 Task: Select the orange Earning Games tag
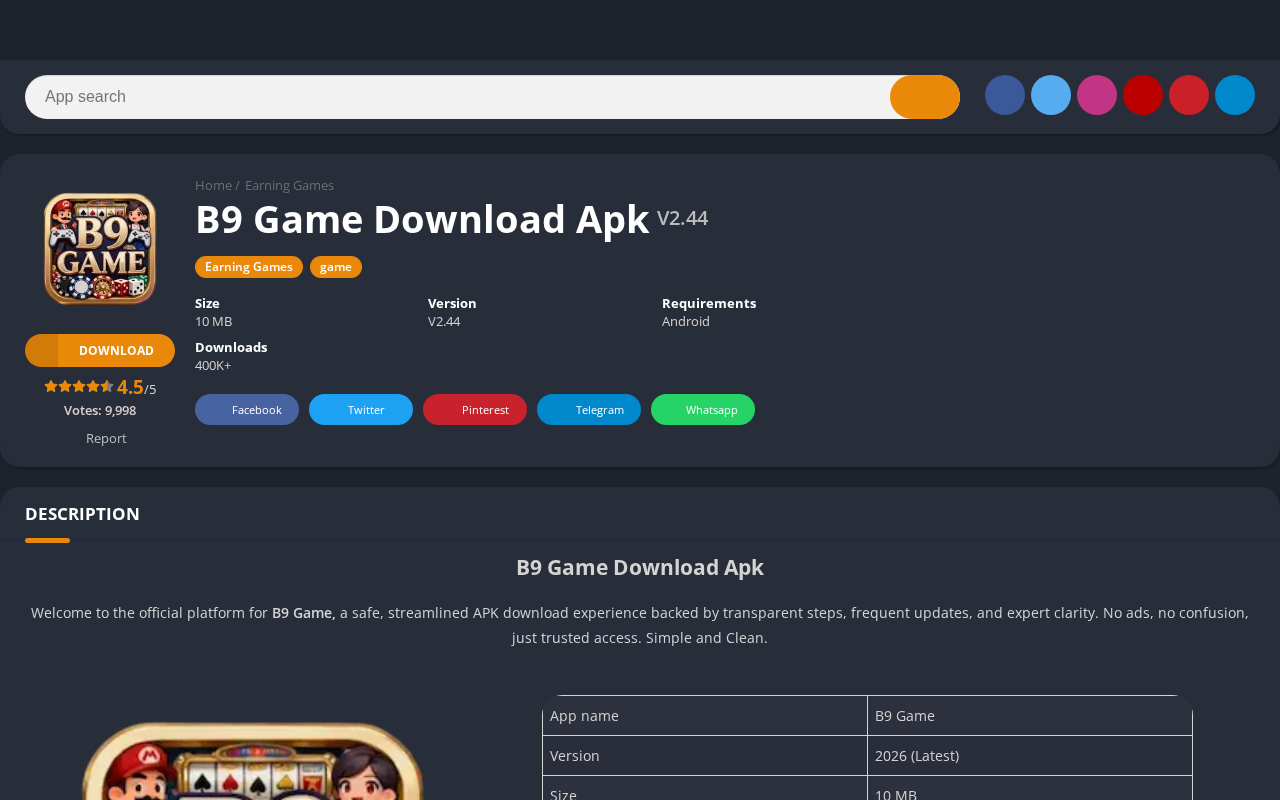[x=249, y=267]
